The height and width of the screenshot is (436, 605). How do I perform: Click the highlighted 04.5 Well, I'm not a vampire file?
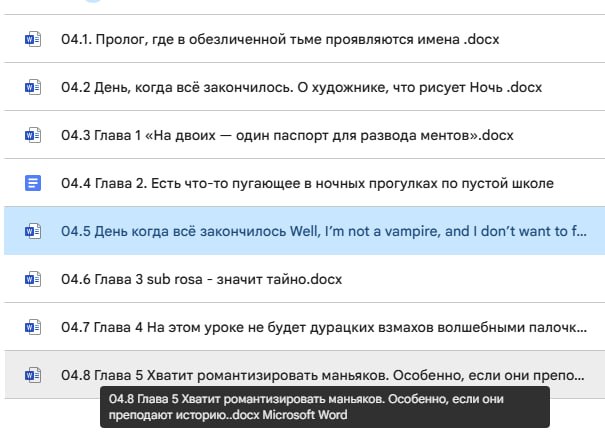[x=324, y=231]
